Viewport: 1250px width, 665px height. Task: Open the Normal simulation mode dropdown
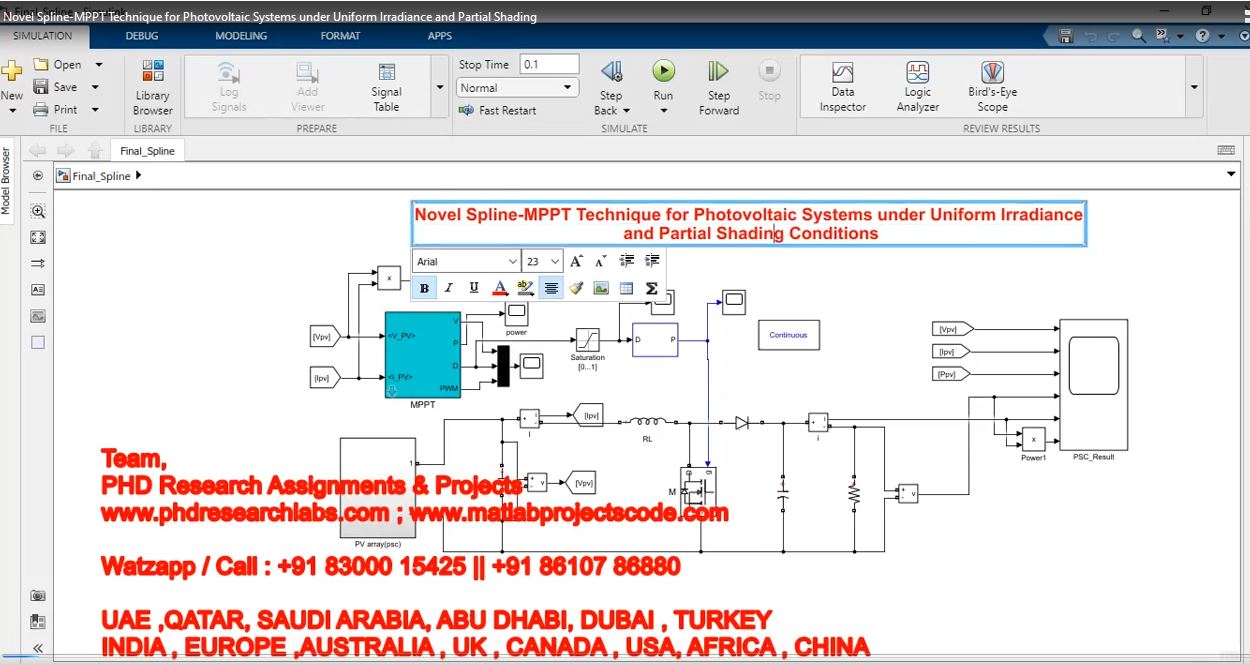click(518, 88)
